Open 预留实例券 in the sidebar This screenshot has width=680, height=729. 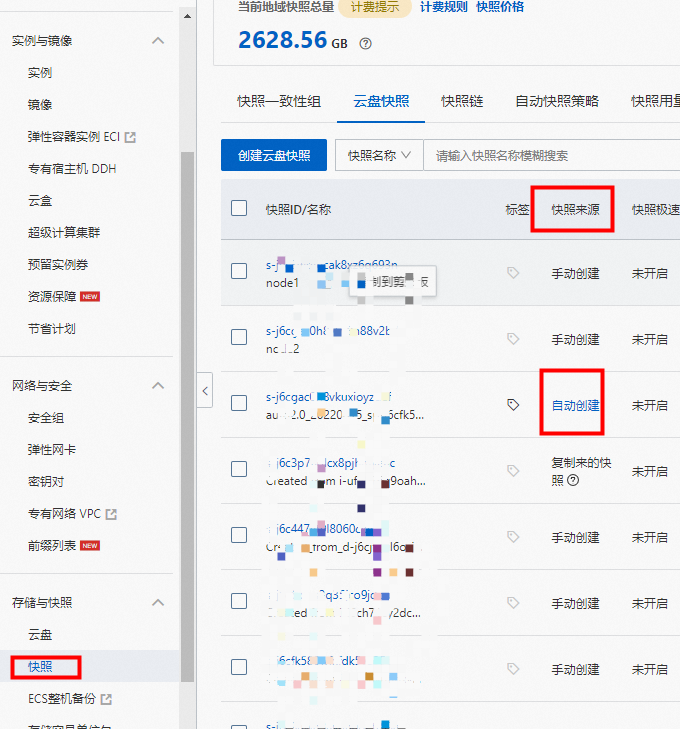click(58, 265)
